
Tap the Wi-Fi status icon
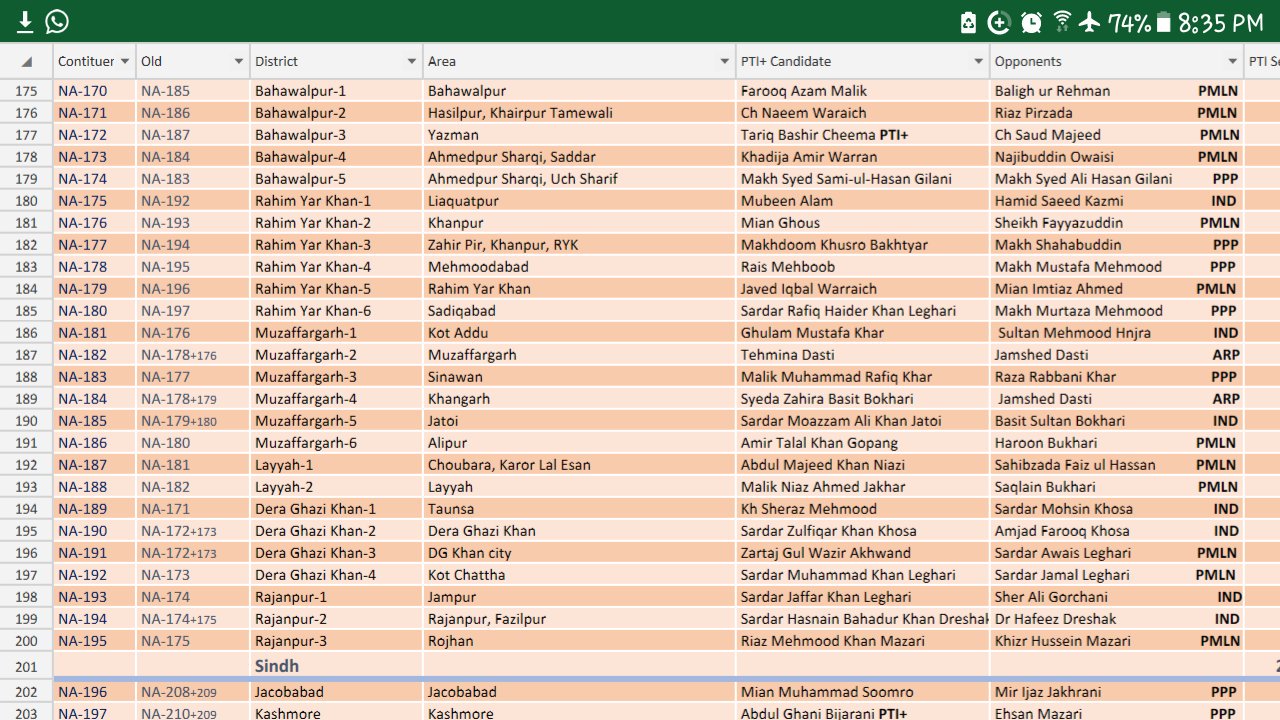1062,22
